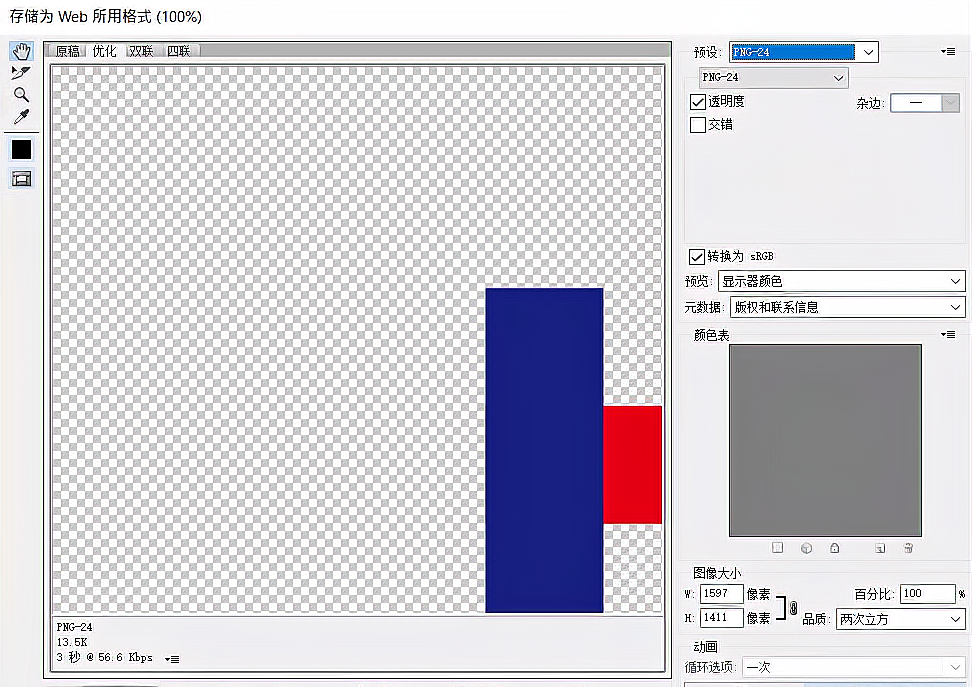Open the 预览 显示器颜色 dropdown
Screen dimensions: 972x687
pyautogui.click(x=841, y=281)
